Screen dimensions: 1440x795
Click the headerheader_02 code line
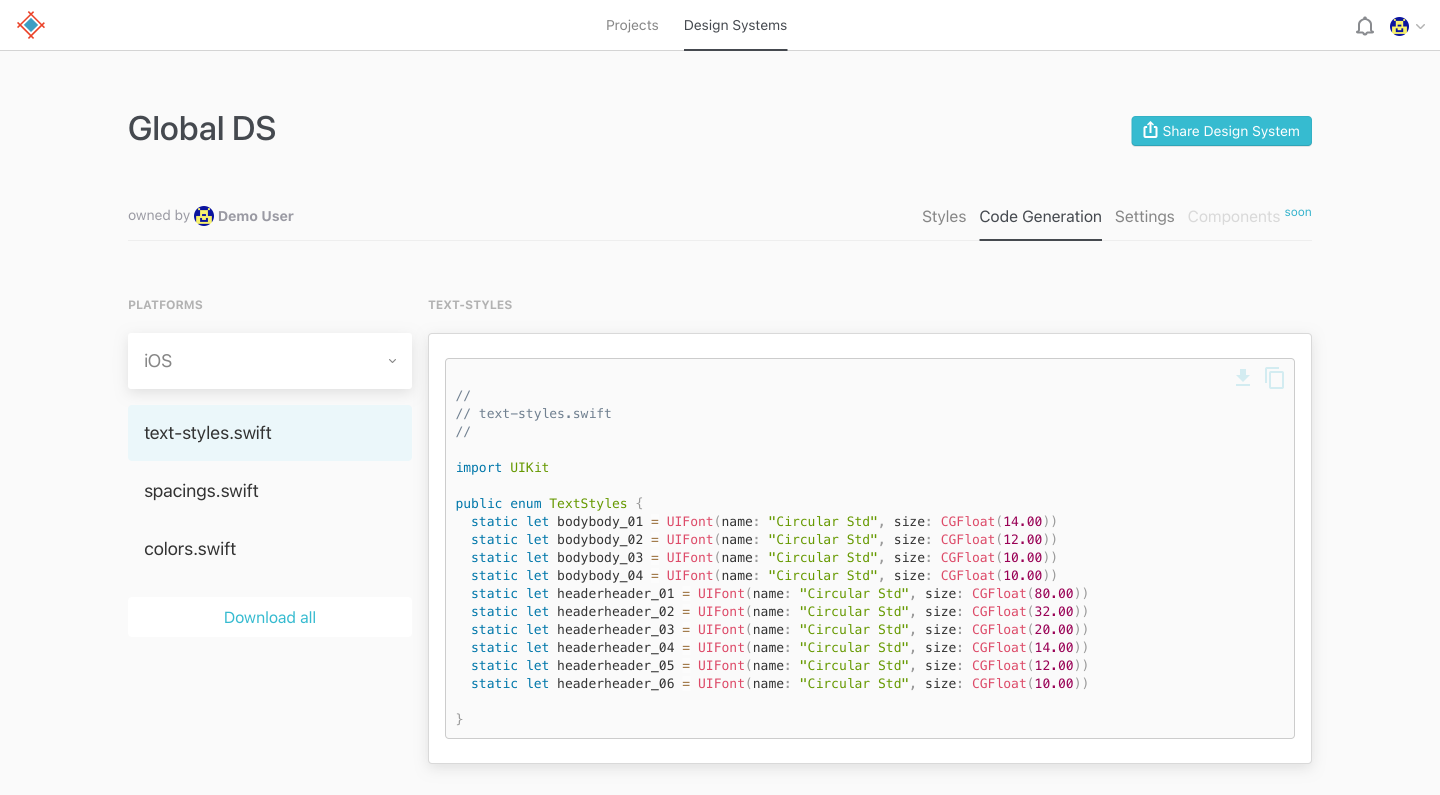780,611
